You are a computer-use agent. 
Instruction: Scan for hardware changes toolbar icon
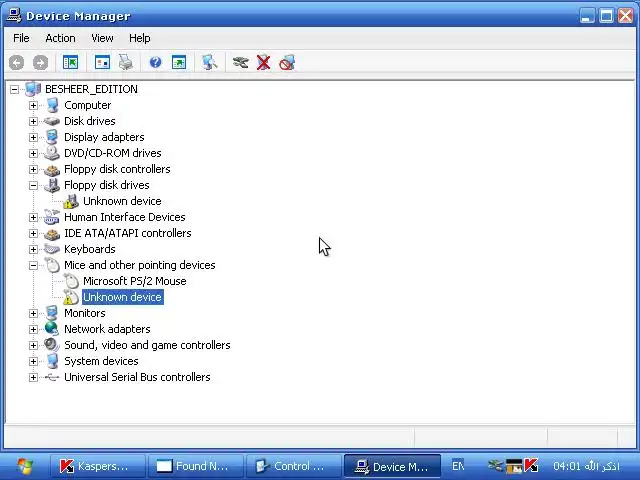pos(210,62)
